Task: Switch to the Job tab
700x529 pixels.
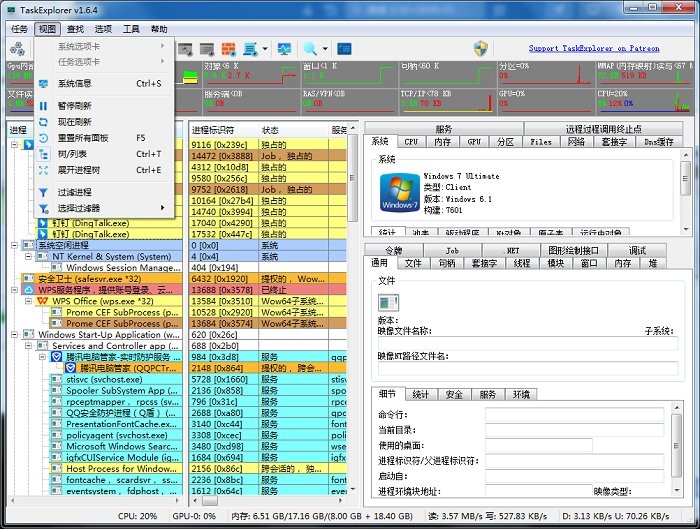Action: (x=452, y=250)
